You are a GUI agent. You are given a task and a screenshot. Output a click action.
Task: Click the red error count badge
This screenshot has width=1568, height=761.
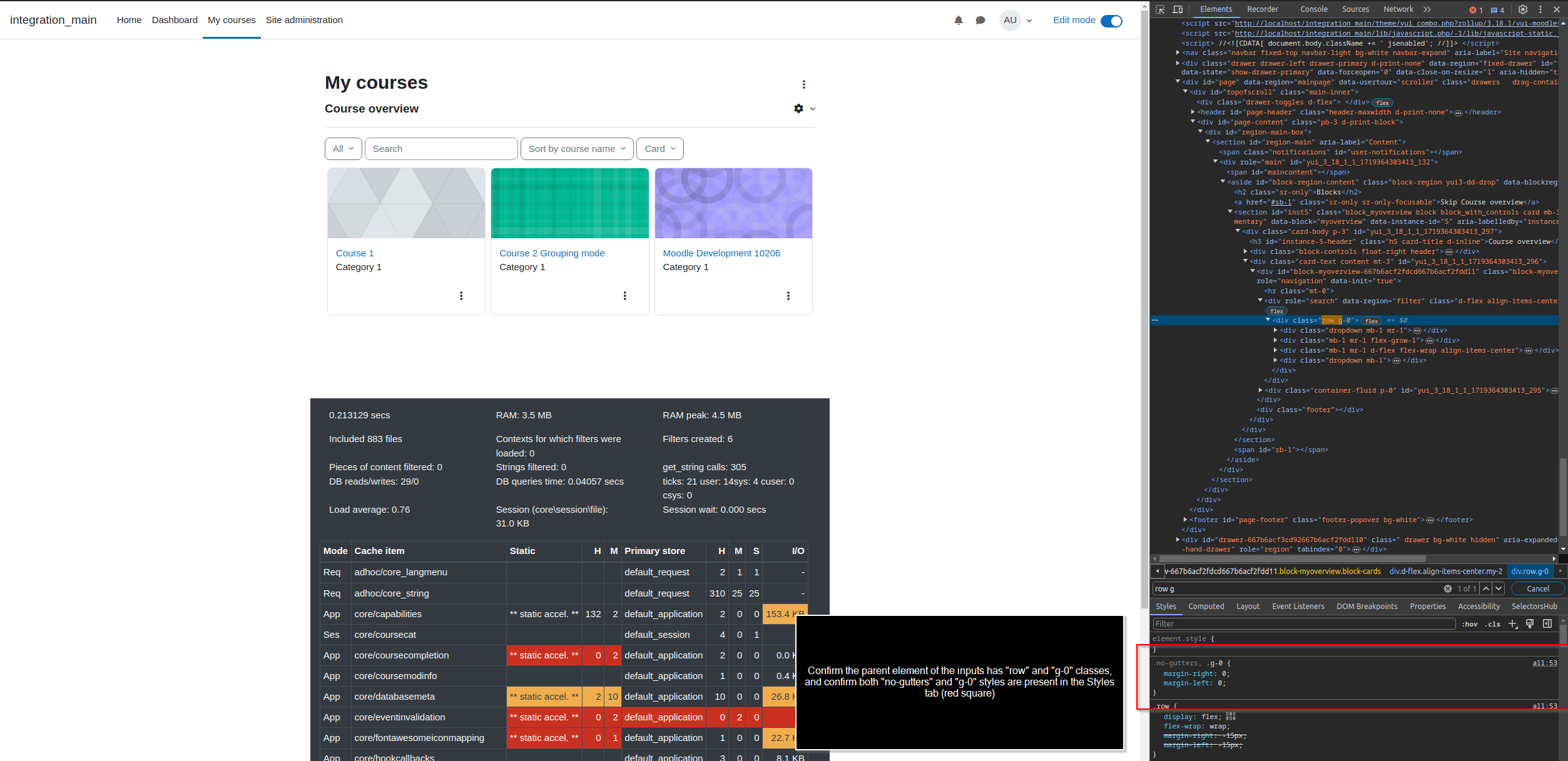(x=1476, y=10)
